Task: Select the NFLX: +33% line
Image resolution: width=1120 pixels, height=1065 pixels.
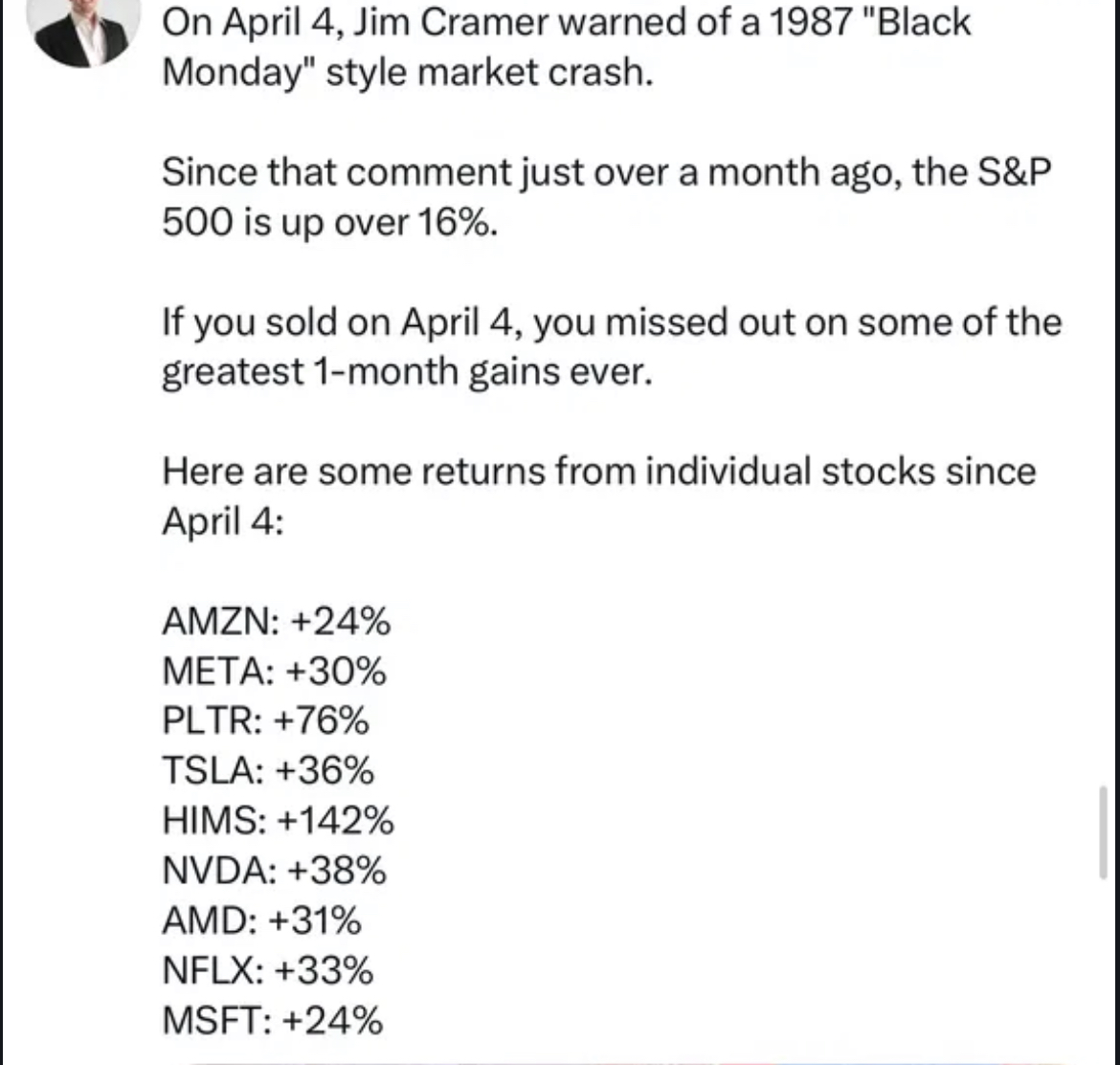Action: pyautogui.click(x=268, y=970)
